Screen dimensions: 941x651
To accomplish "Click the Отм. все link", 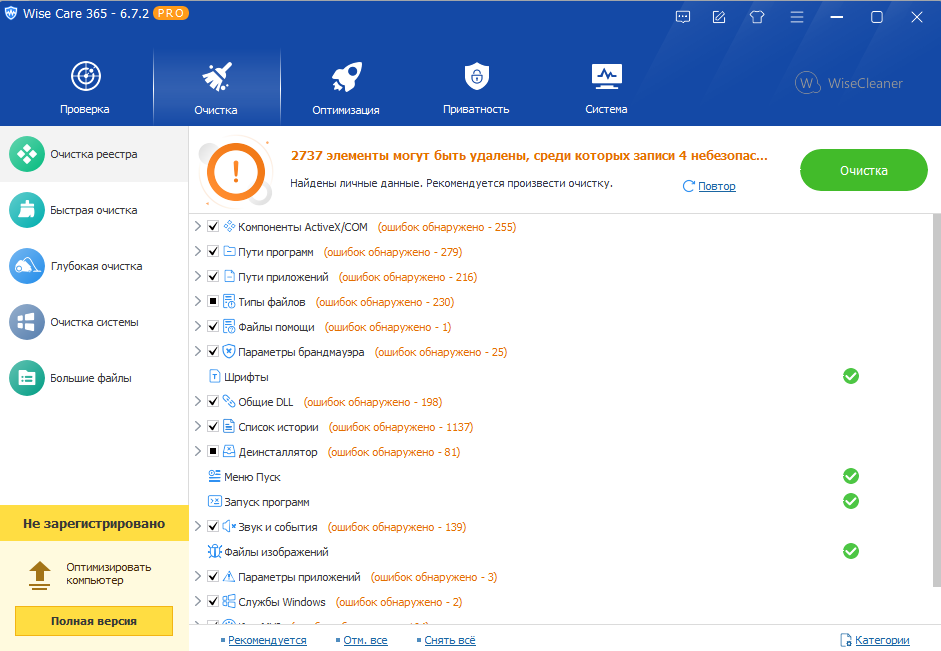I will coord(365,640).
